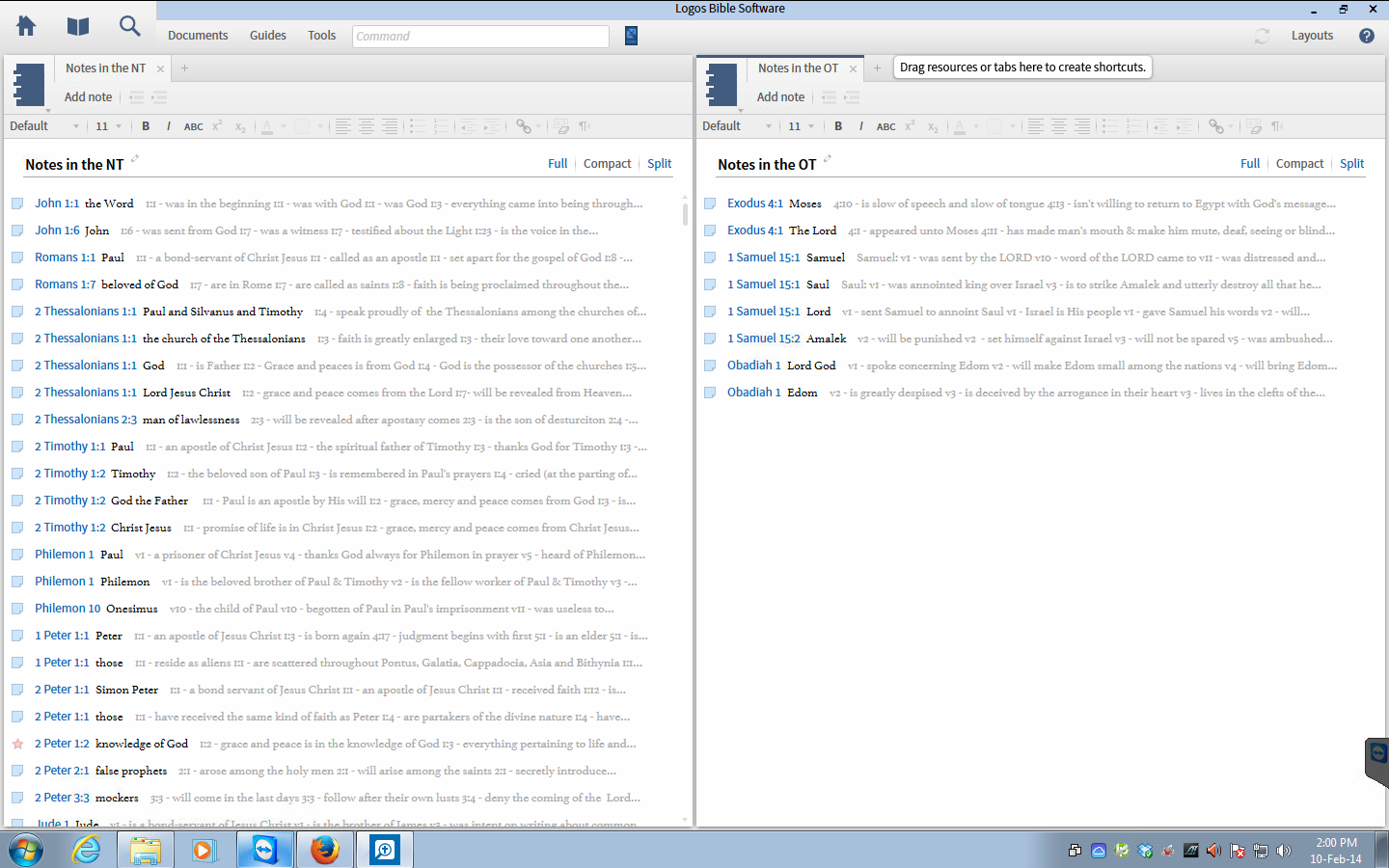Screen dimensions: 1389x868
Task: Apply subscript in the NT notes toolbar
Action: click(x=240, y=126)
